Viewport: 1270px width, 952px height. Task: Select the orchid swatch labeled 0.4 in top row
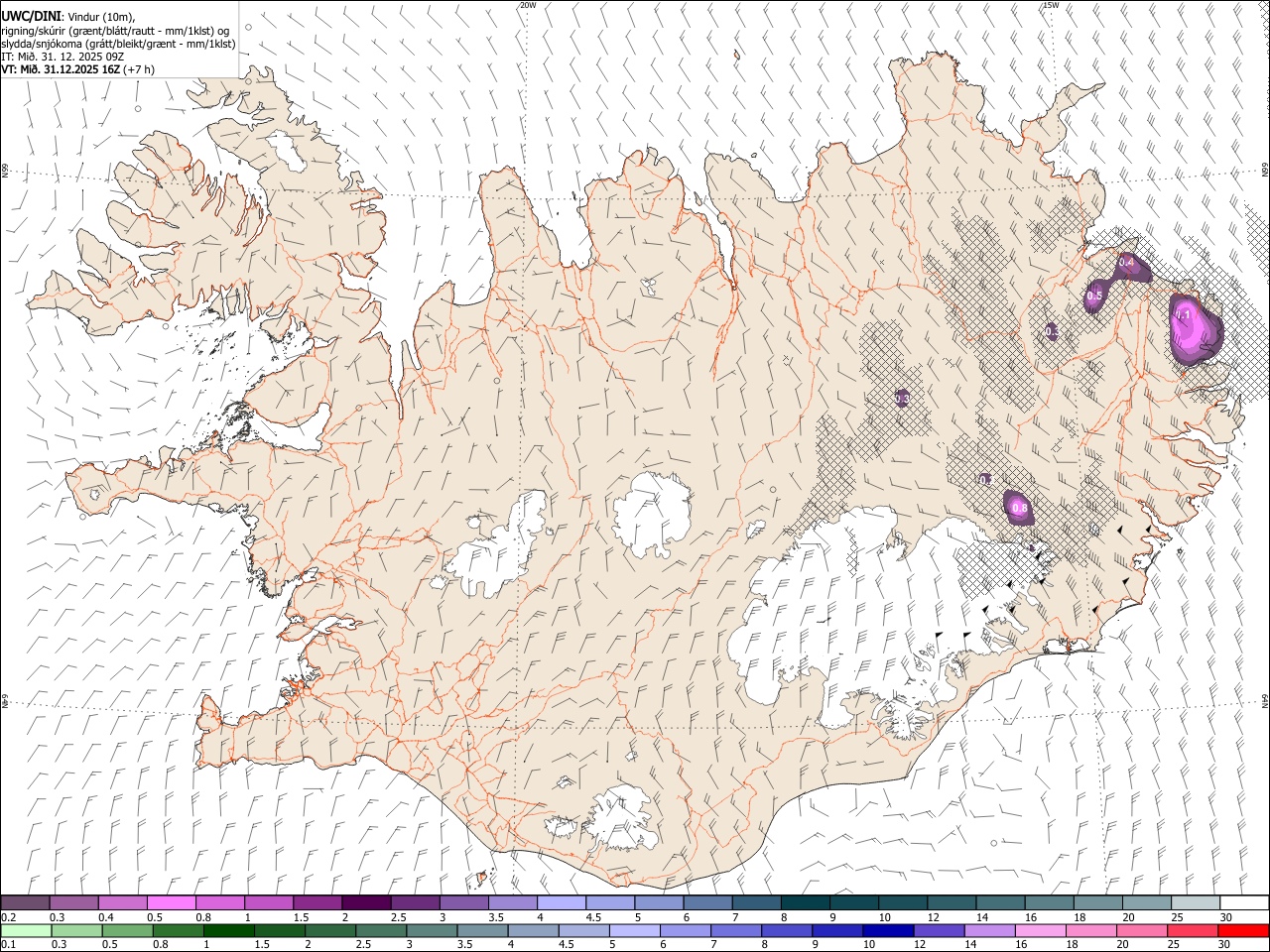coord(122,903)
